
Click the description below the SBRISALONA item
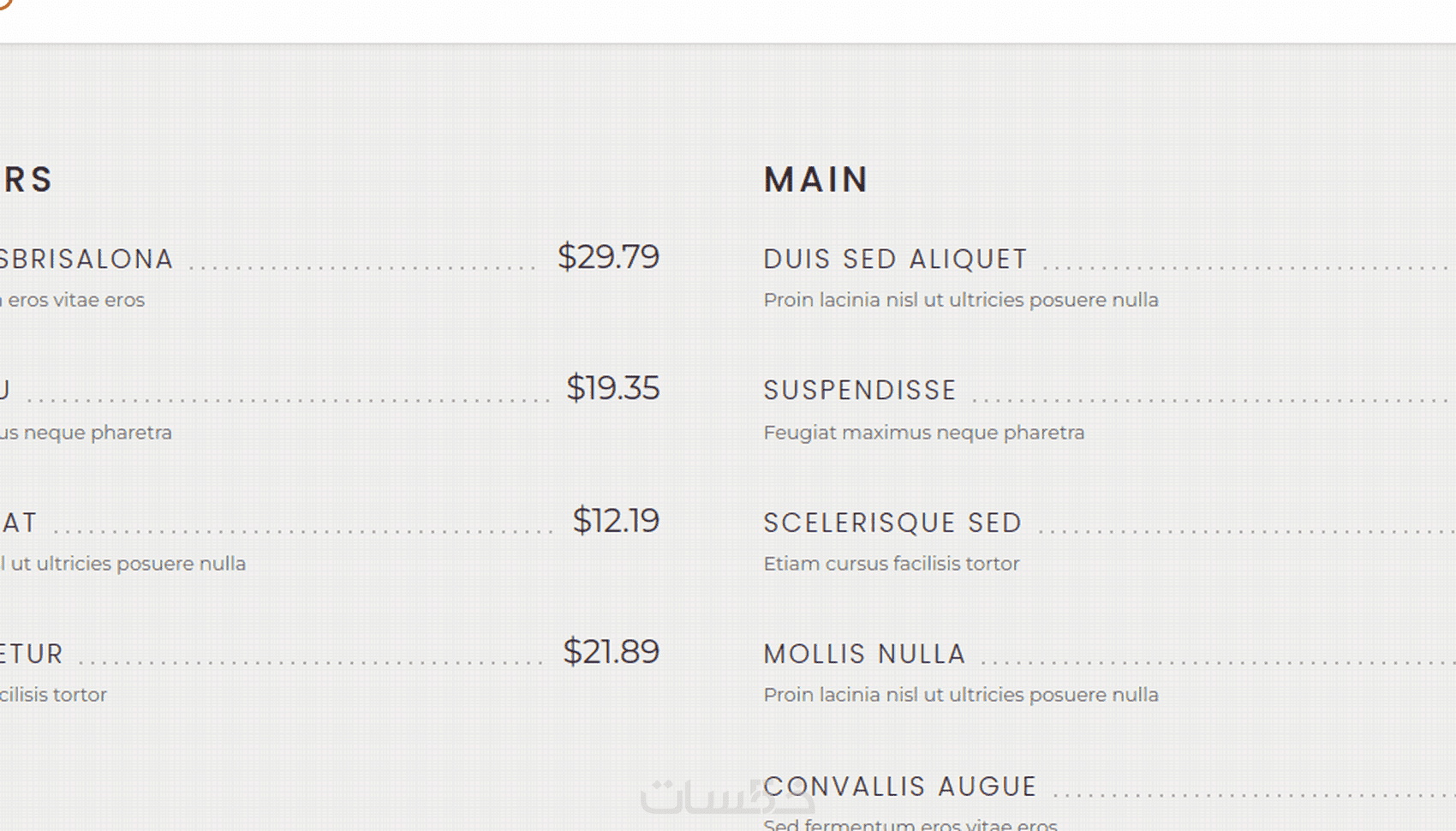click(73, 300)
